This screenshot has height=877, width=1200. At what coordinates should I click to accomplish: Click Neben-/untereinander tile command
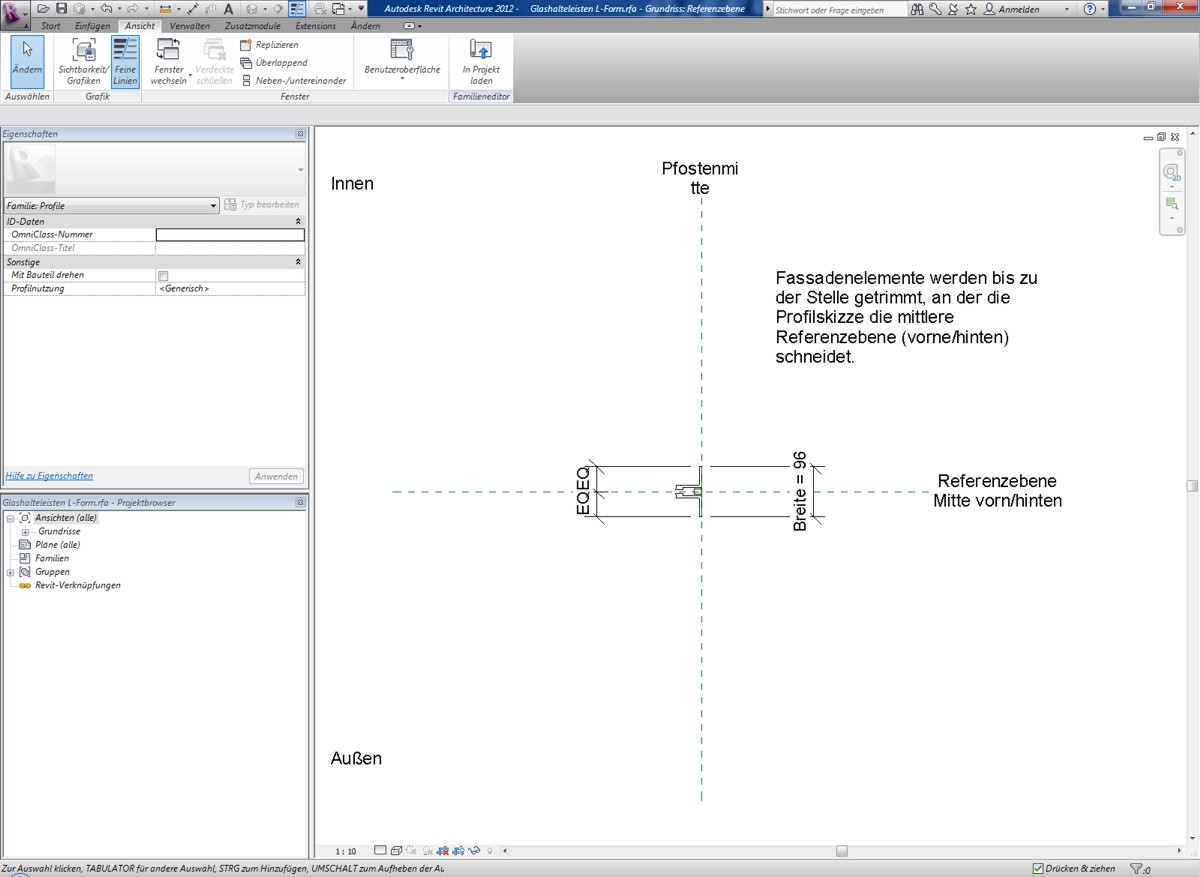pos(295,81)
